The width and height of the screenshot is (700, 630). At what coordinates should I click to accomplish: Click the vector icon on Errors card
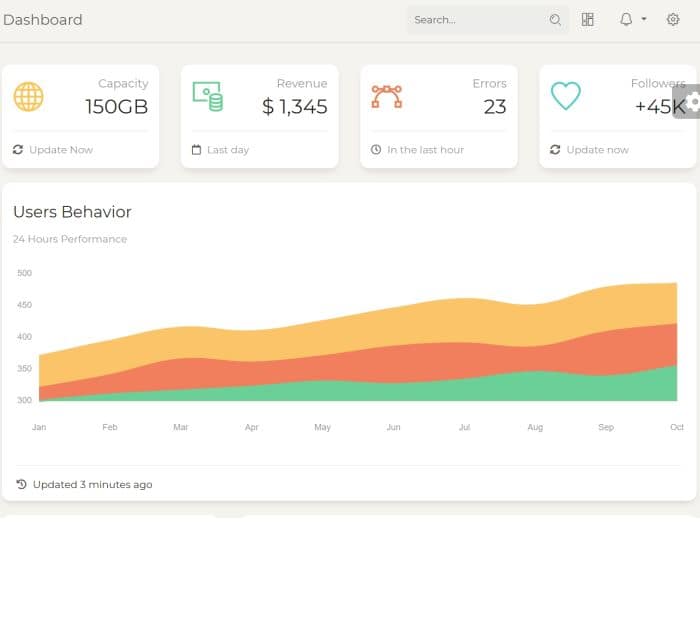click(x=386, y=96)
